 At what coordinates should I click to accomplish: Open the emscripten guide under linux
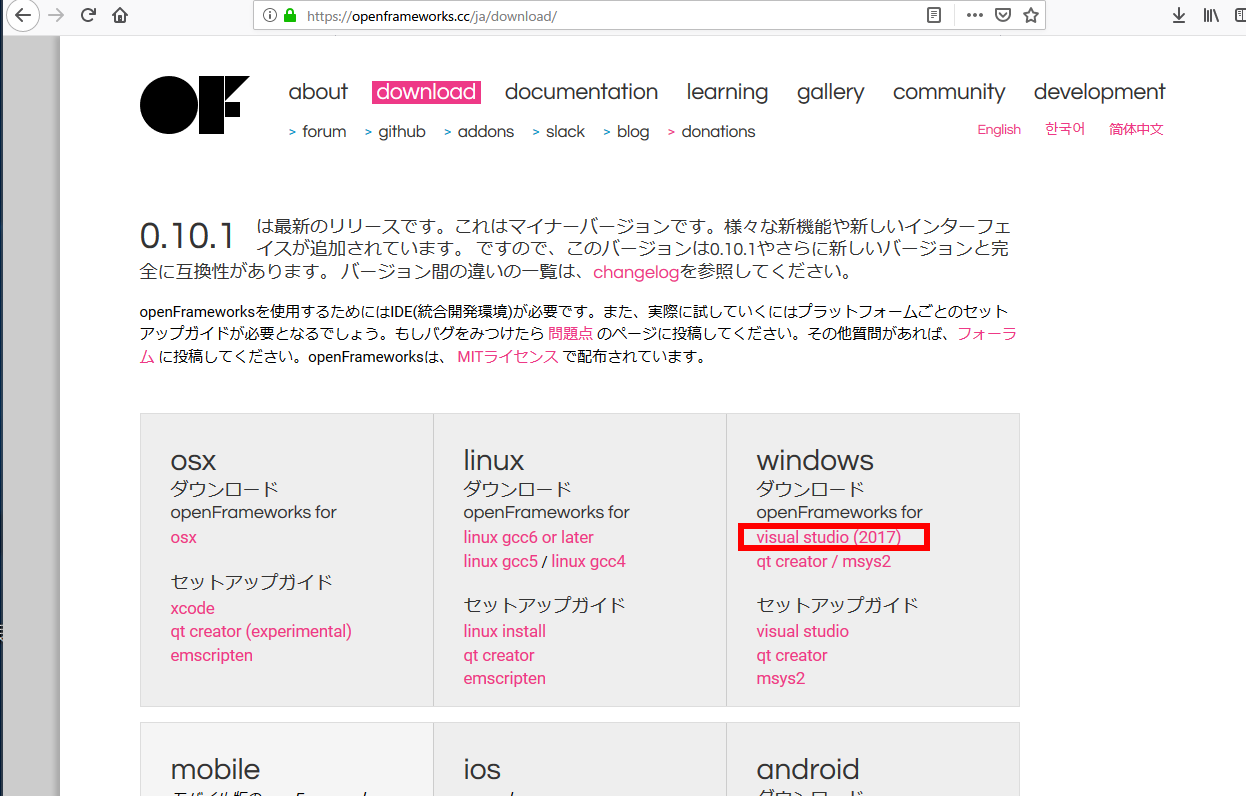pos(505,678)
